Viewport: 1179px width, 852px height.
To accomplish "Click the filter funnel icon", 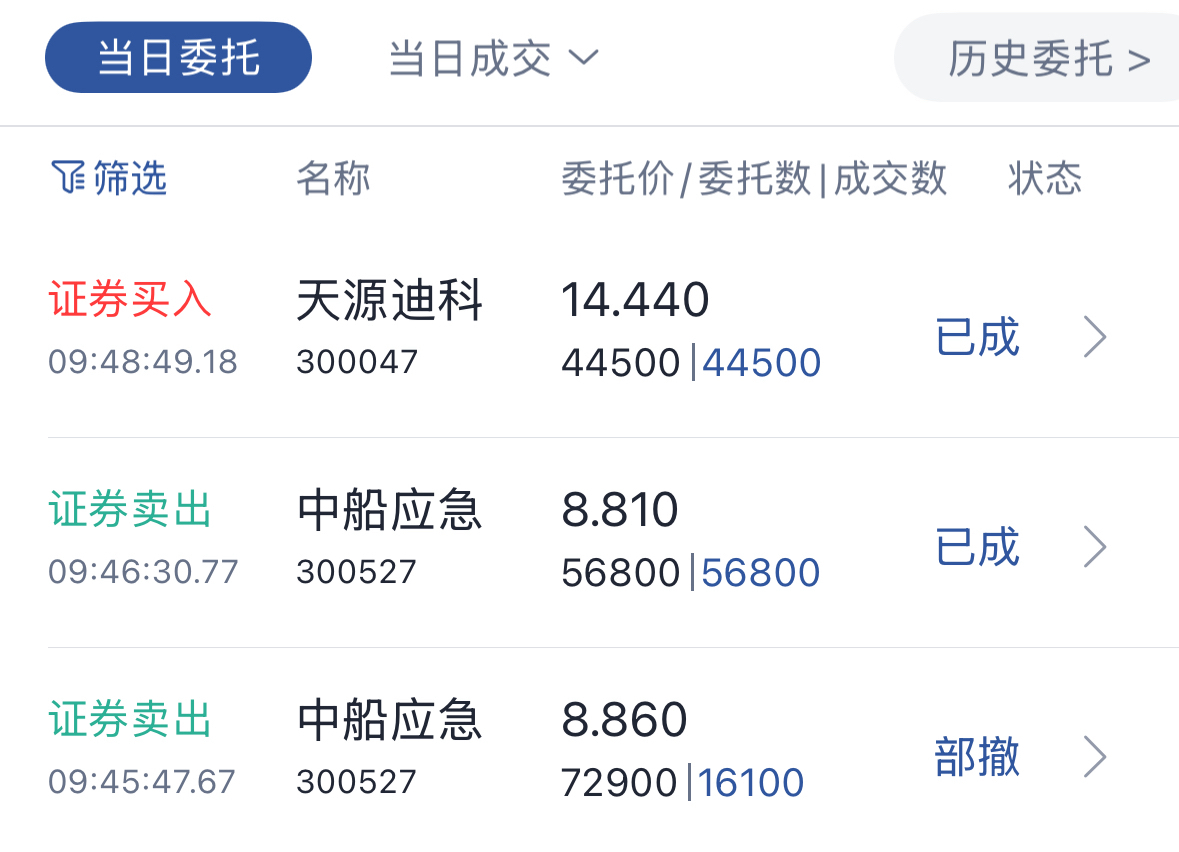I will (x=68, y=177).
